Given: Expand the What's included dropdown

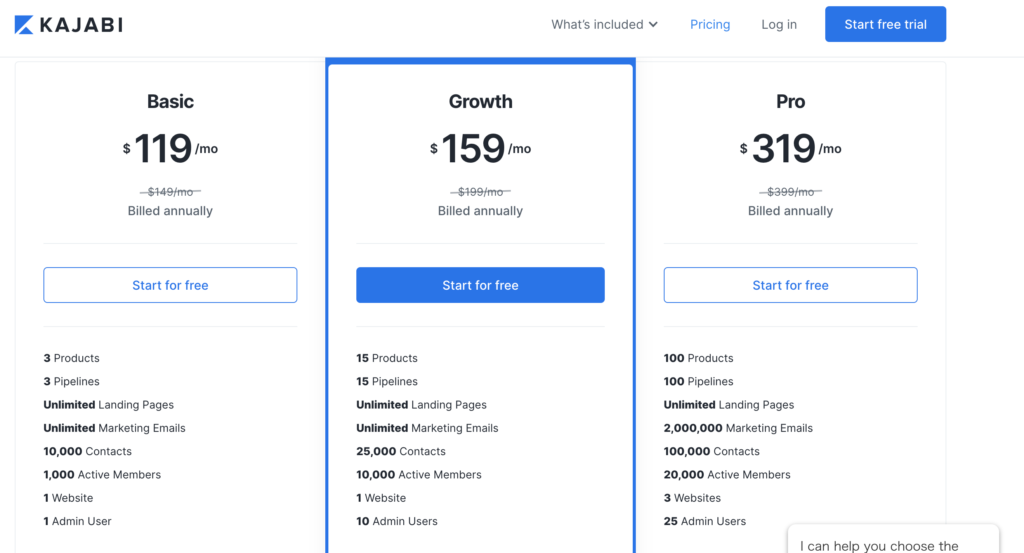Looking at the screenshot, I should pos(604,24).
